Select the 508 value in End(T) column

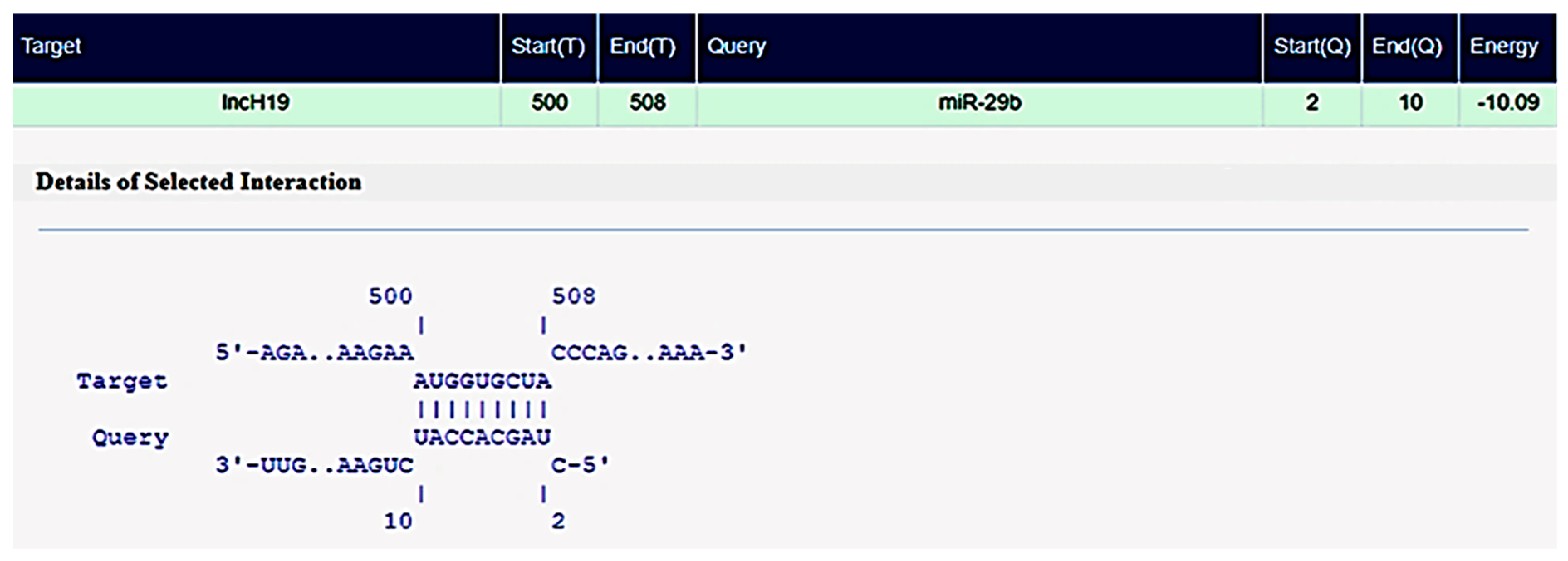point(647,102)
